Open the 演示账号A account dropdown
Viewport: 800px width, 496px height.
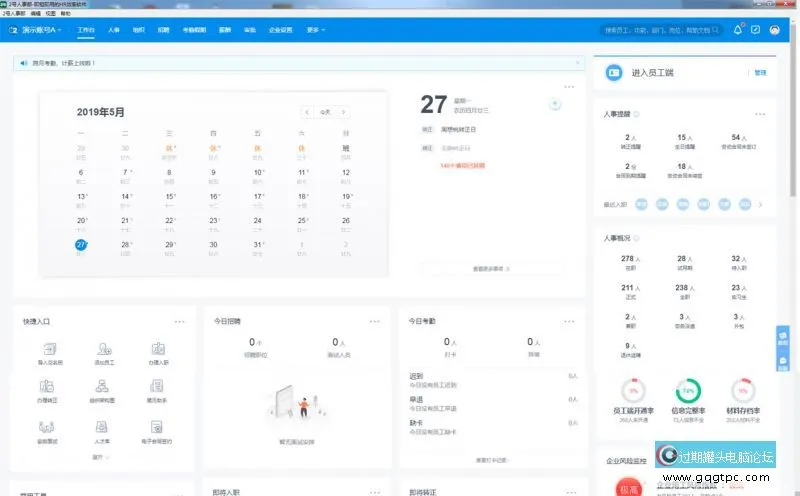[41, 30]
